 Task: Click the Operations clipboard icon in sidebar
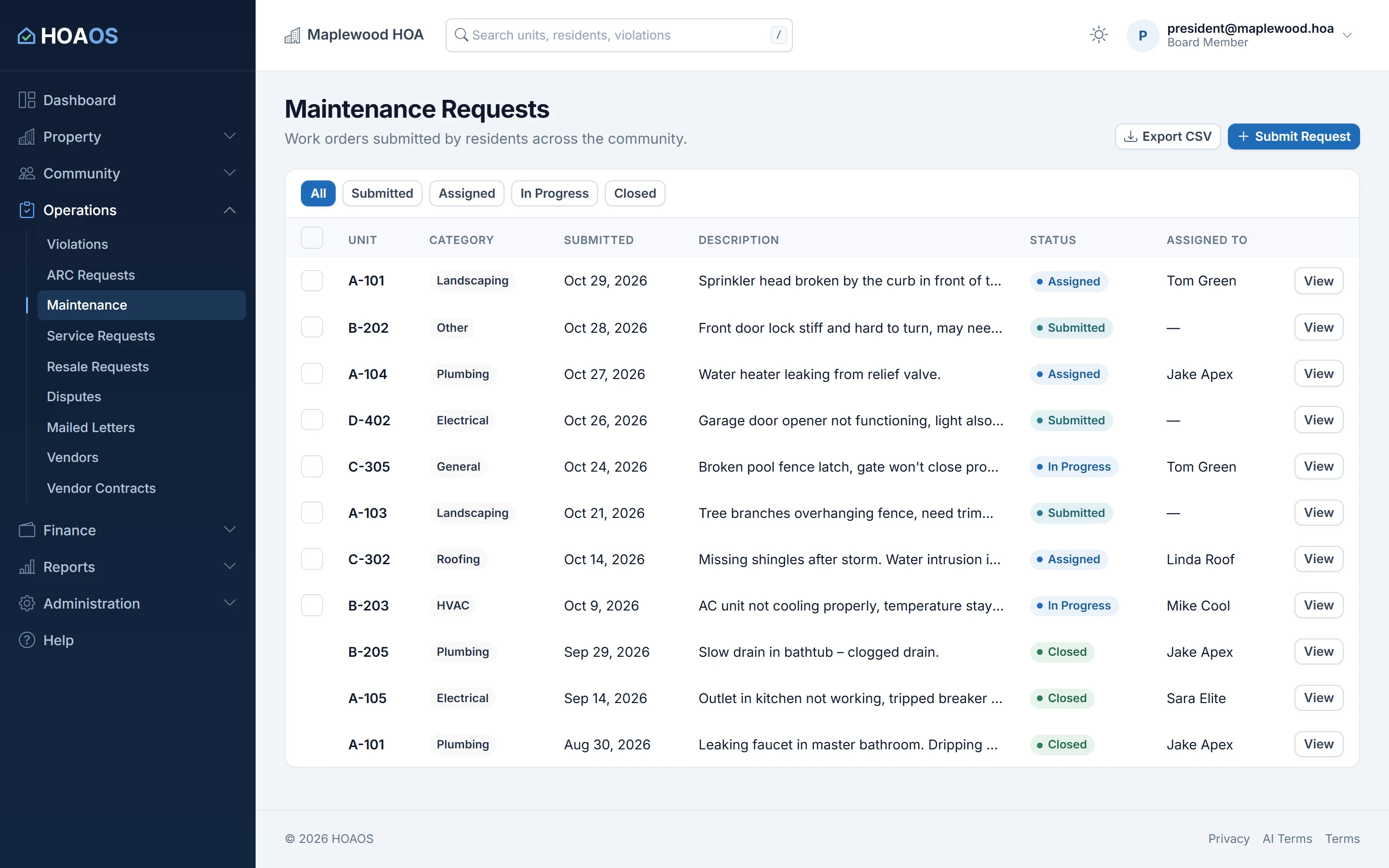tap(27, 210)
